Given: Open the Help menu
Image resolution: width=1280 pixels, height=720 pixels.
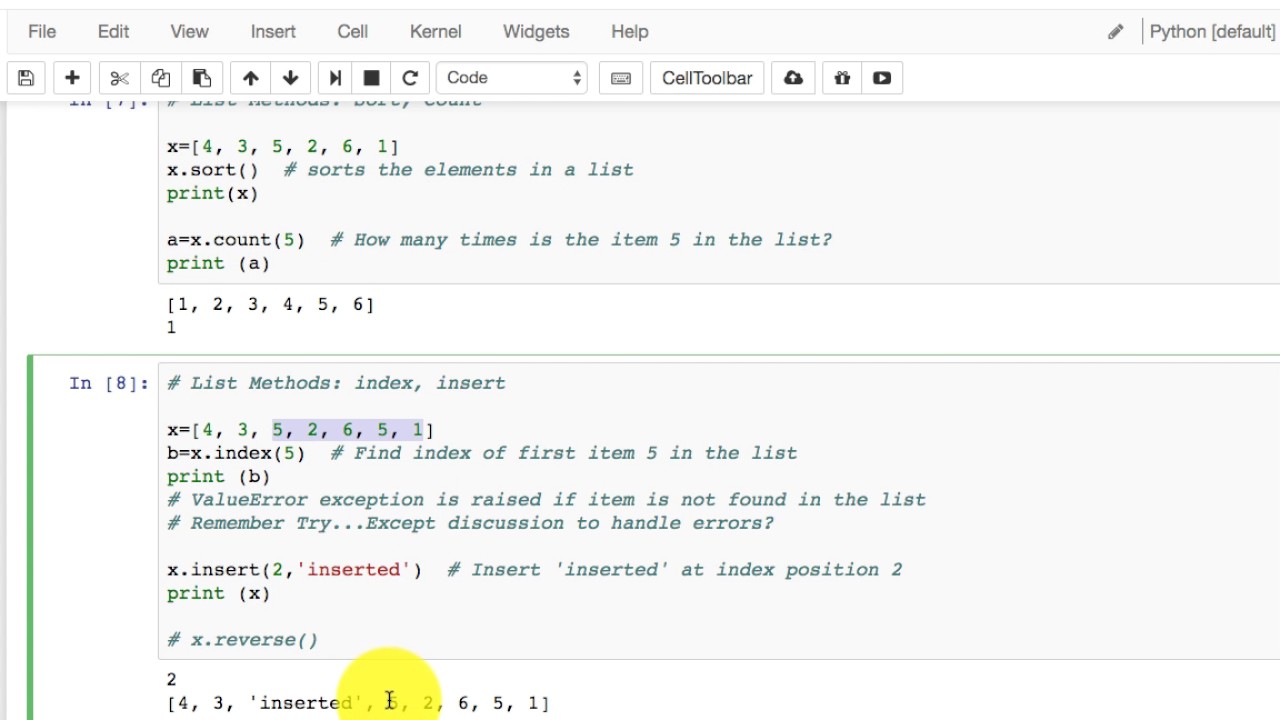Looking at the screenshot, I should [x=630, y=32].
